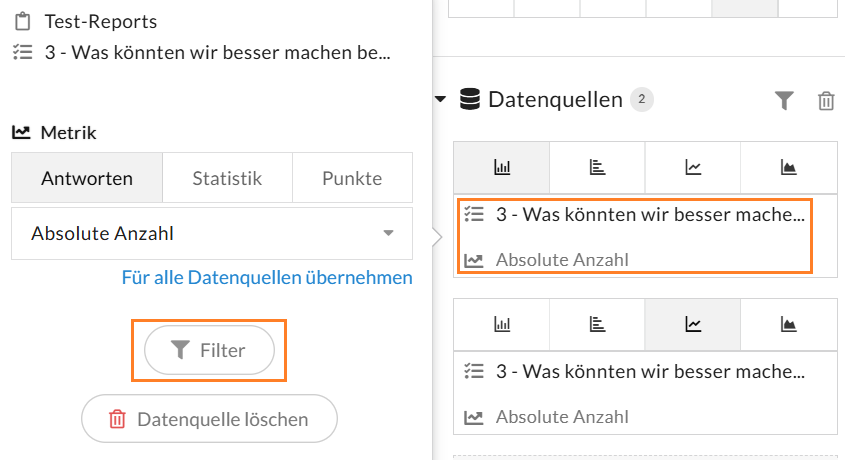Select line chart for first data source
The image size is (845, 460).
692,168
